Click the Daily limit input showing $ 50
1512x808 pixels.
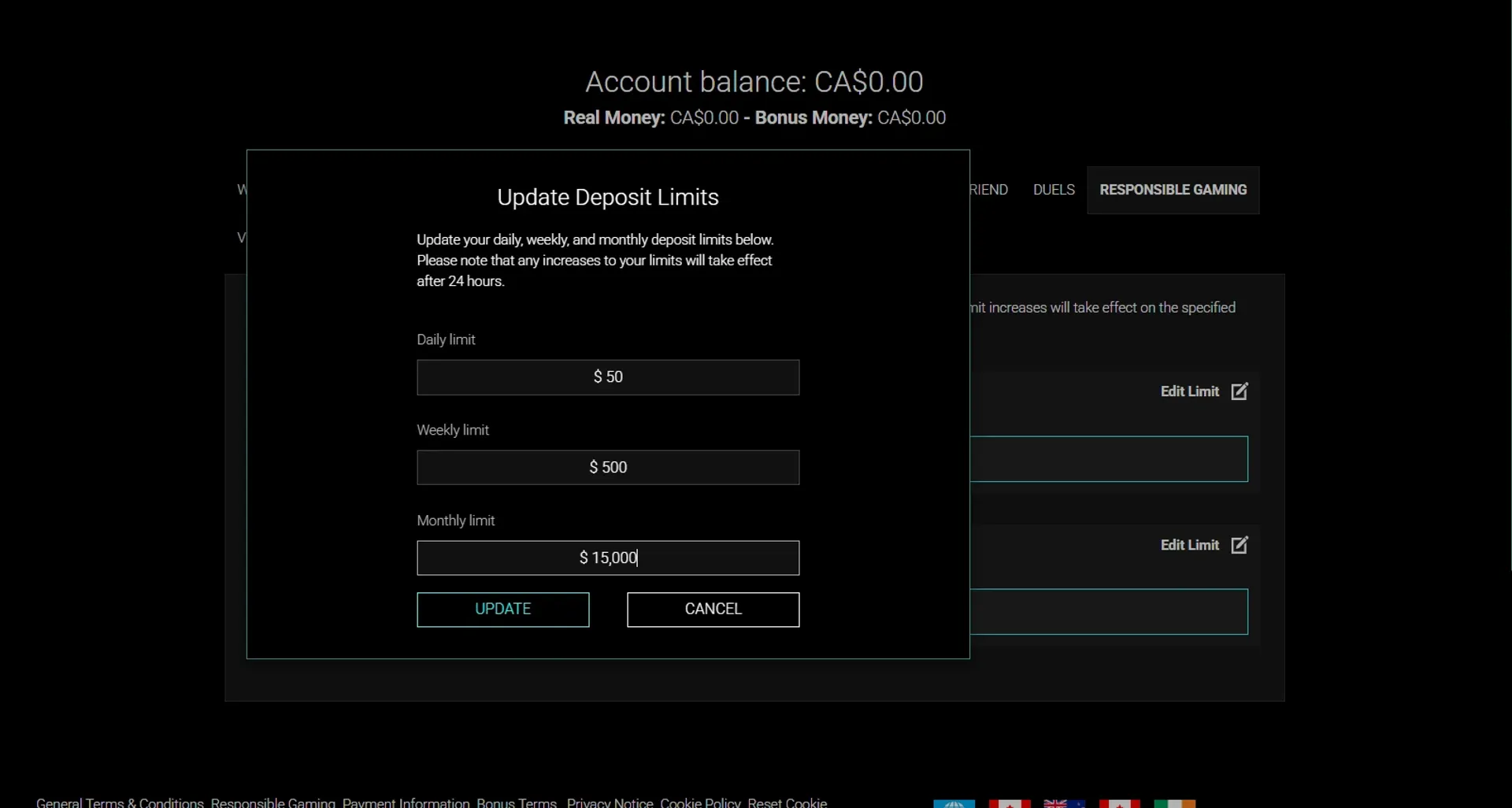coord(608,377)
